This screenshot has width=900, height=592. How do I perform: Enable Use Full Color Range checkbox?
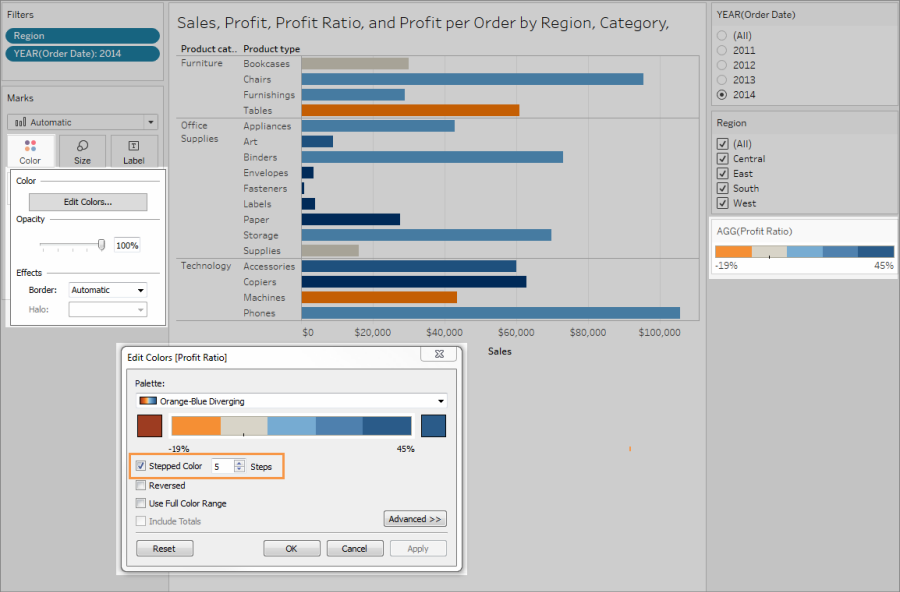tap(141, 503)
